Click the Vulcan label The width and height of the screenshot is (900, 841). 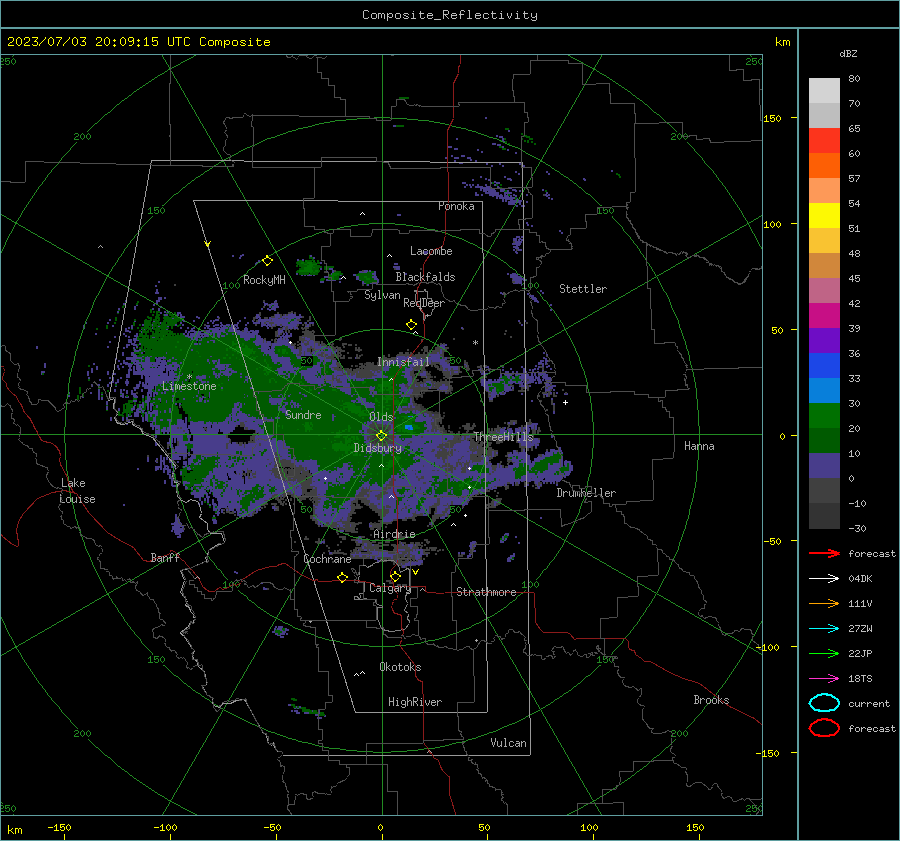pyautogui.click(x=508, y=743)
